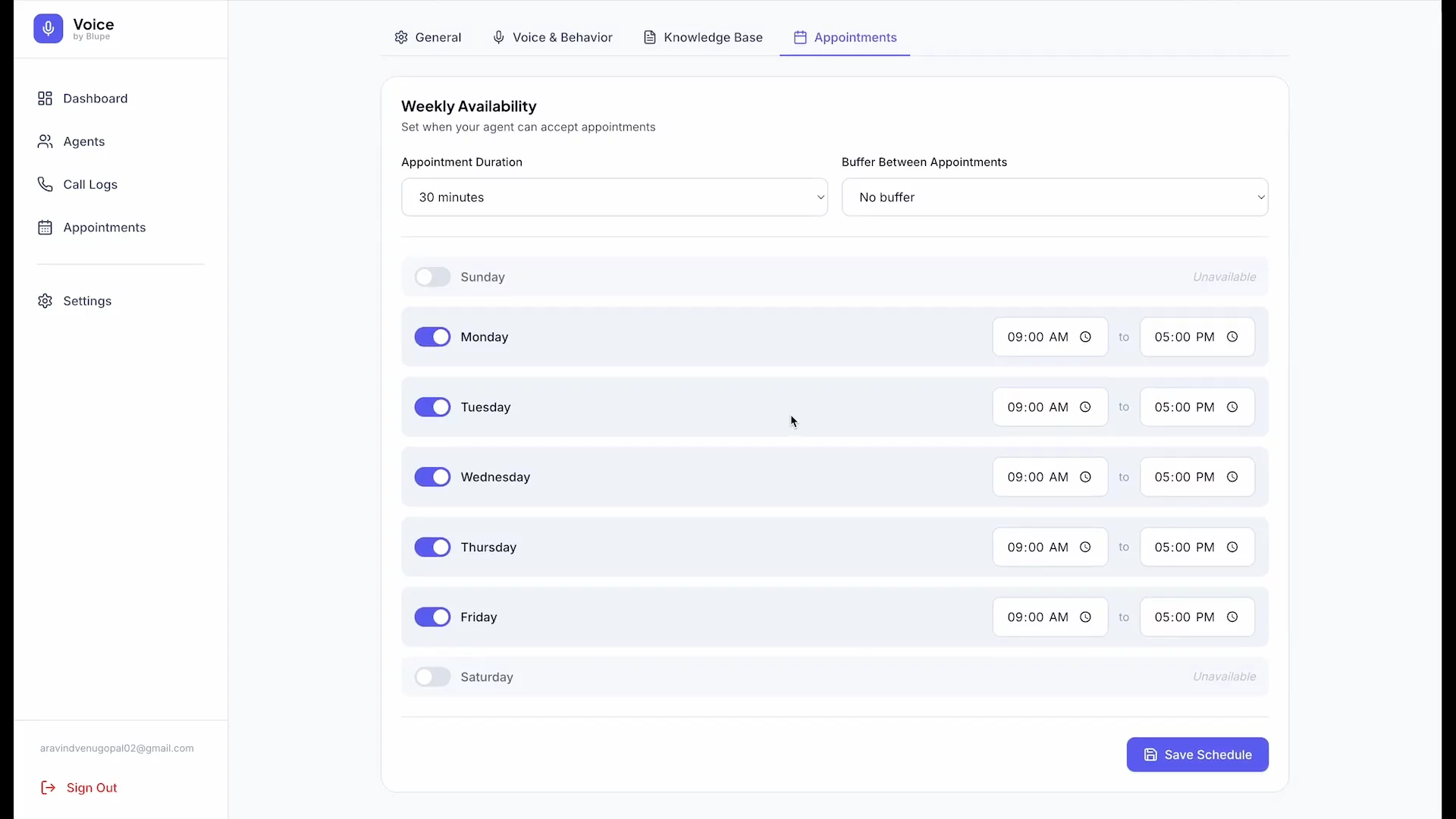1456x819 pixels.
Task: Enable the Sunday availability toggle
Action: coord(432,277)
